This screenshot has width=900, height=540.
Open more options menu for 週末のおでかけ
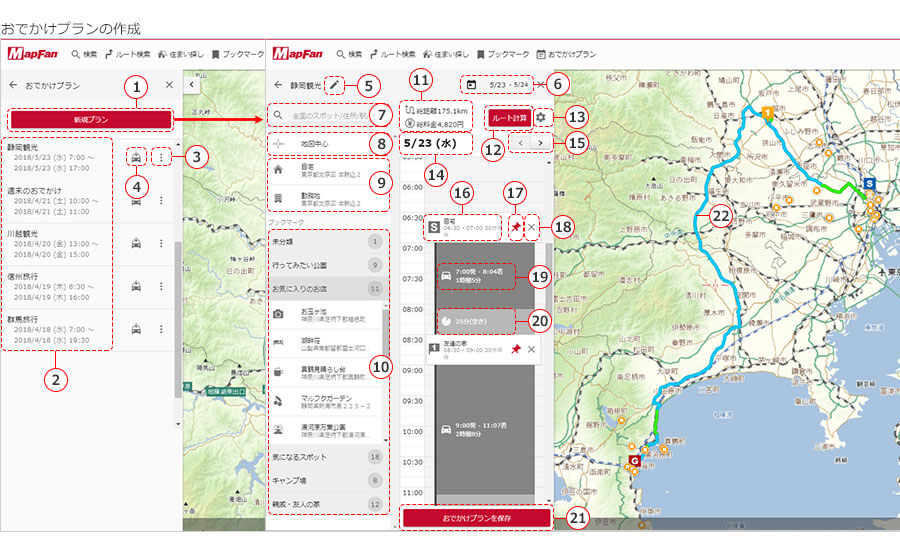click(x=161, y=200)
